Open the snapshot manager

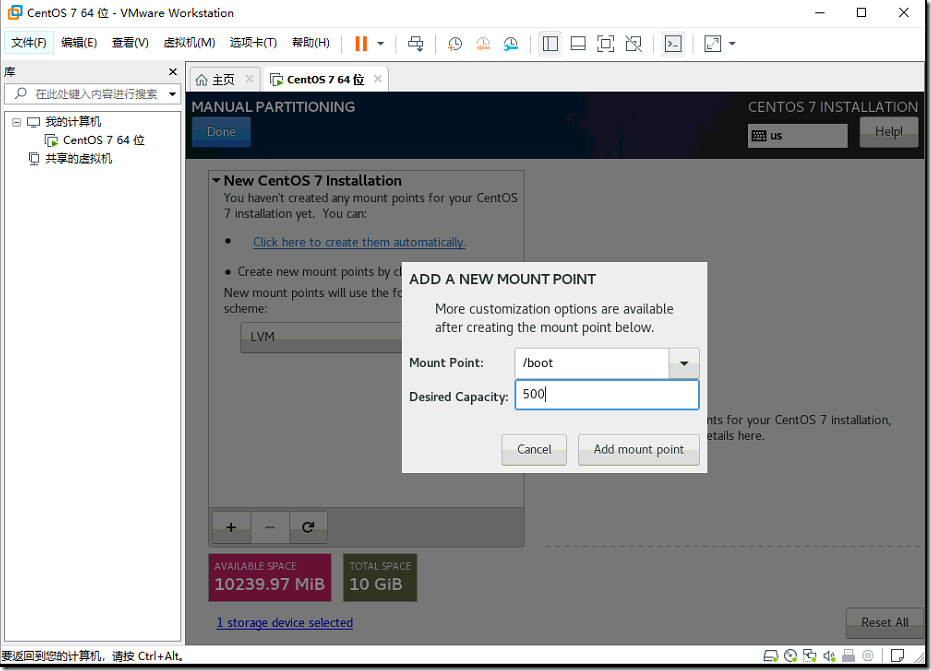(x=511, y=43)
